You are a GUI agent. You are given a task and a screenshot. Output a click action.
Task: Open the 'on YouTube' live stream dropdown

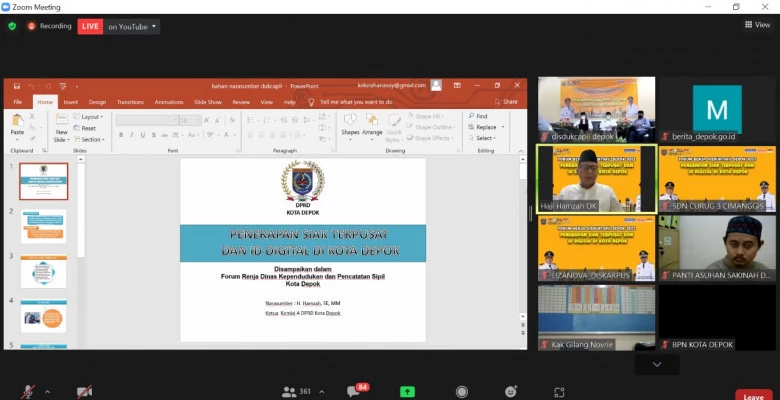pyautogui.click(x=132, y=26)
